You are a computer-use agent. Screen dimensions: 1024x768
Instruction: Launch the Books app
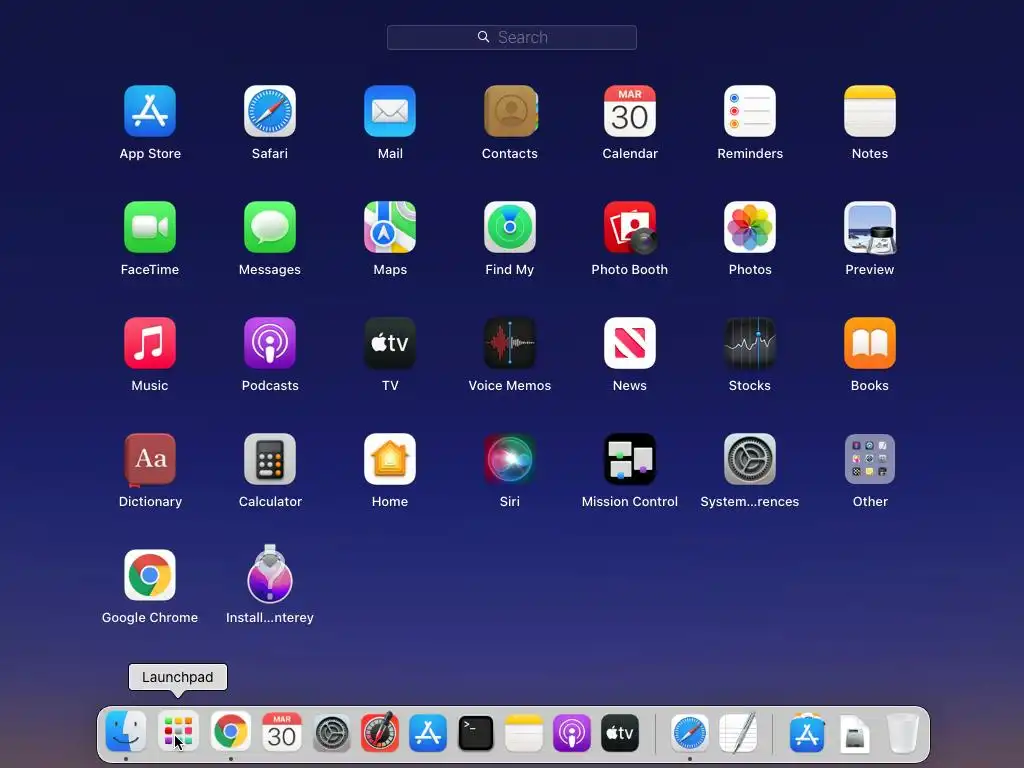(x=870, y=343)
